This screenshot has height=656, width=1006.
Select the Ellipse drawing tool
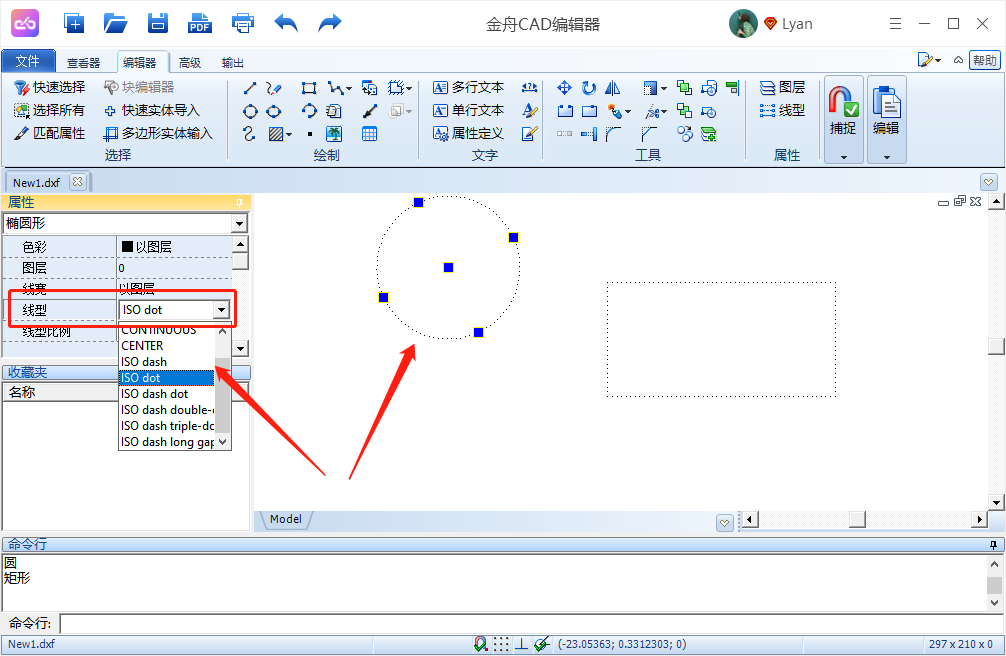[x=274, y=112]
